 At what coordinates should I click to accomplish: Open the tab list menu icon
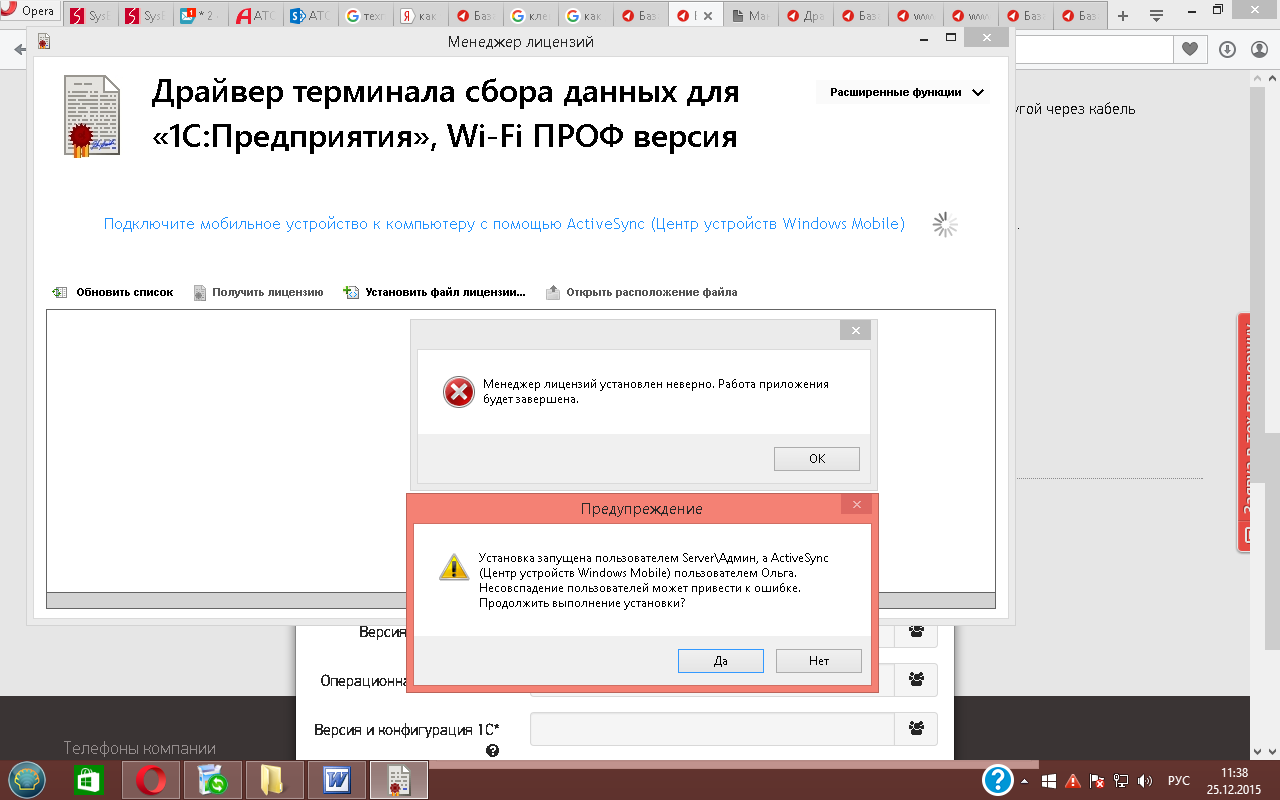(1156, 17)
